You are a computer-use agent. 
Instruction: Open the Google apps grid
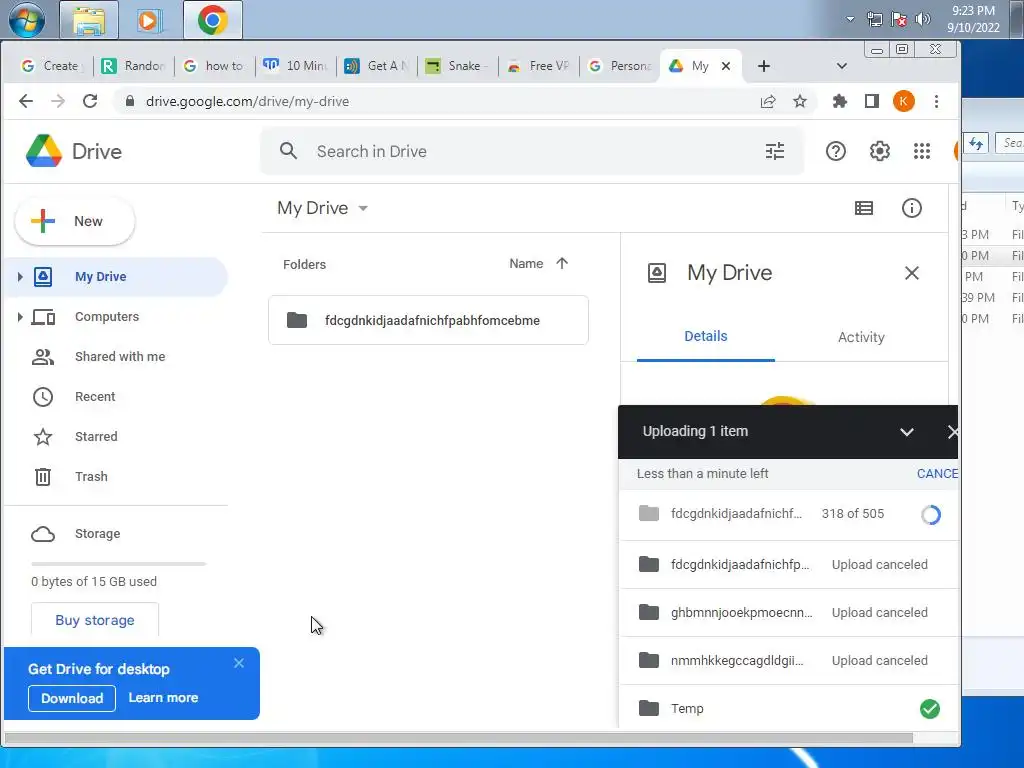coord(922,152)
